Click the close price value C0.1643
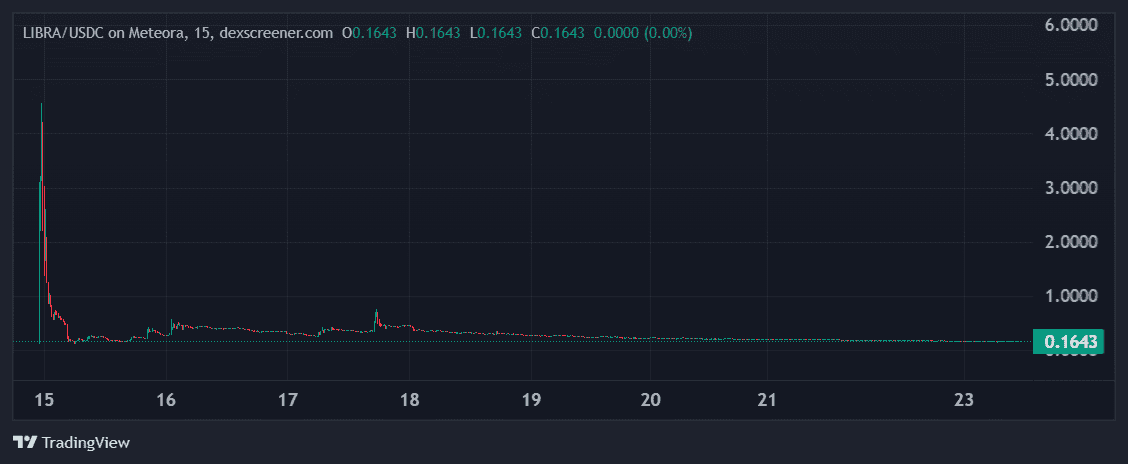The image size is (1128, 464). pyautogui.click(x=557, y=33)
